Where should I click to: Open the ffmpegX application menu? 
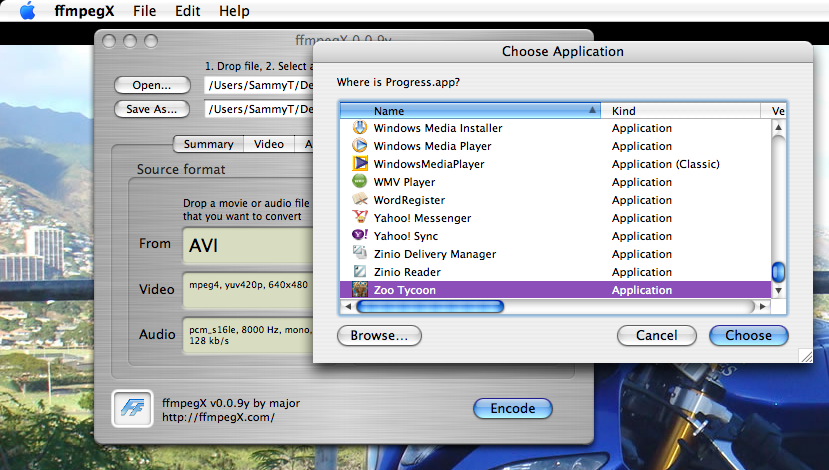tap(84, 11)
